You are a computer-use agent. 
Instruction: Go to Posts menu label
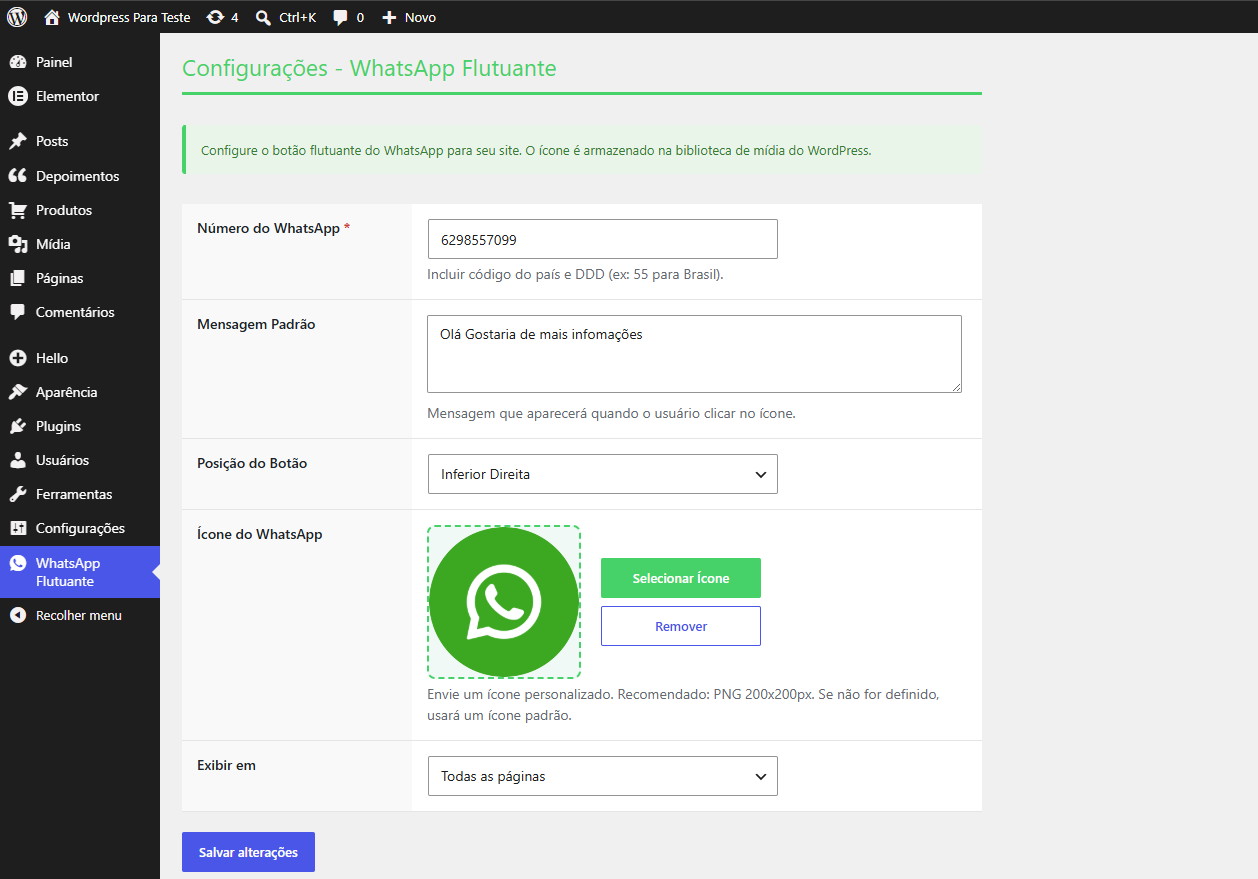click(52, 141)
